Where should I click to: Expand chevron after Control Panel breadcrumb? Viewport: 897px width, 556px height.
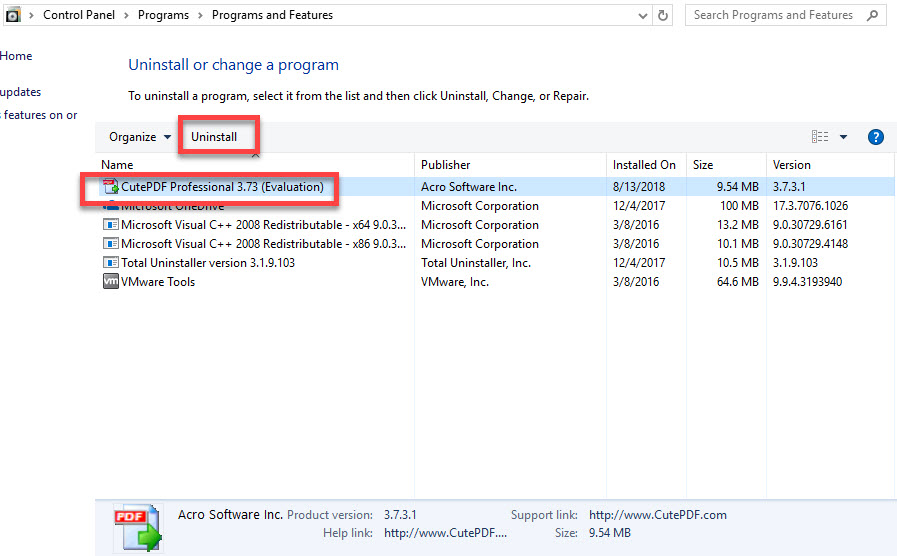point(126,15)
